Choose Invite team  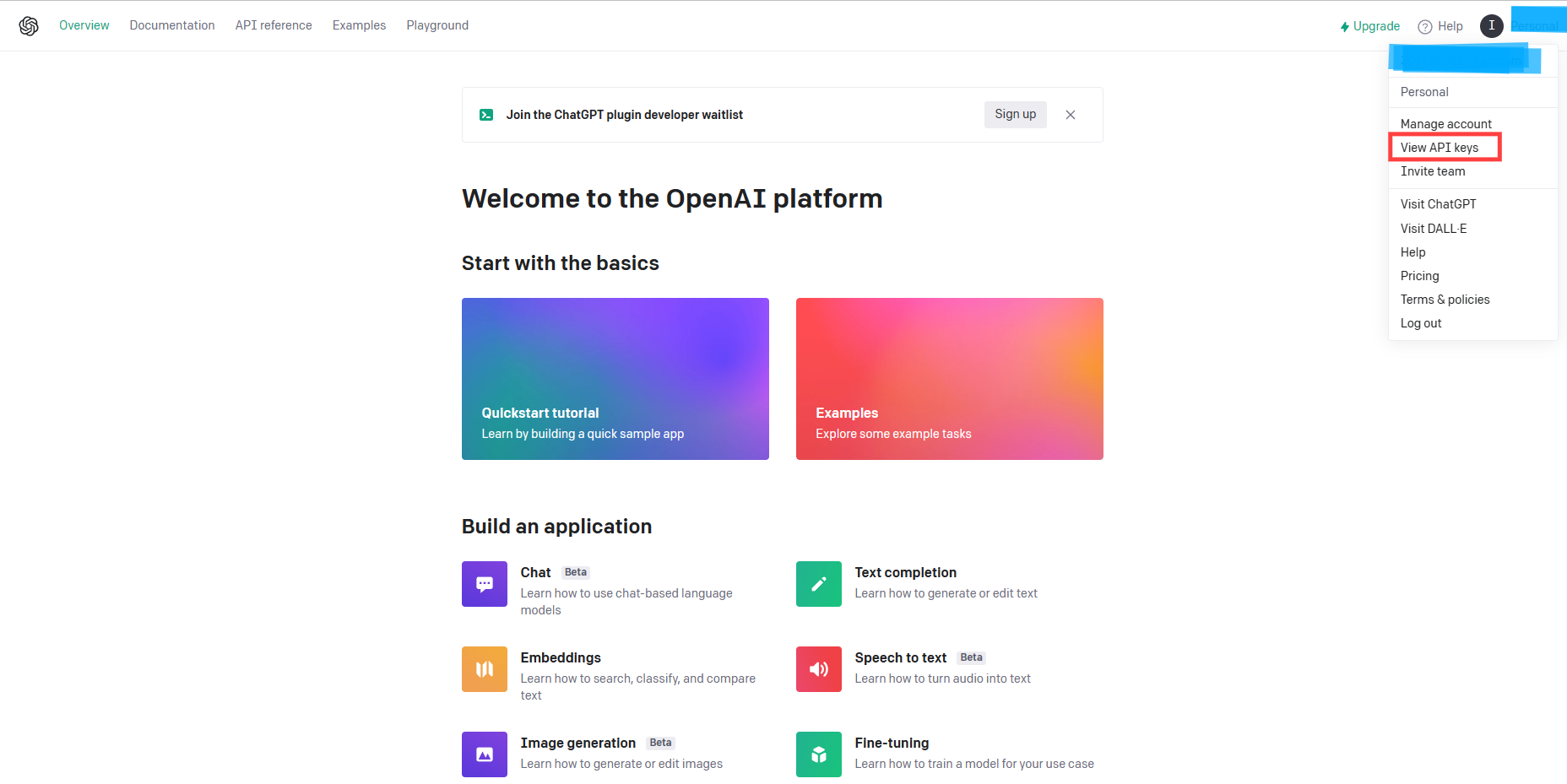tap(1433, 171)
